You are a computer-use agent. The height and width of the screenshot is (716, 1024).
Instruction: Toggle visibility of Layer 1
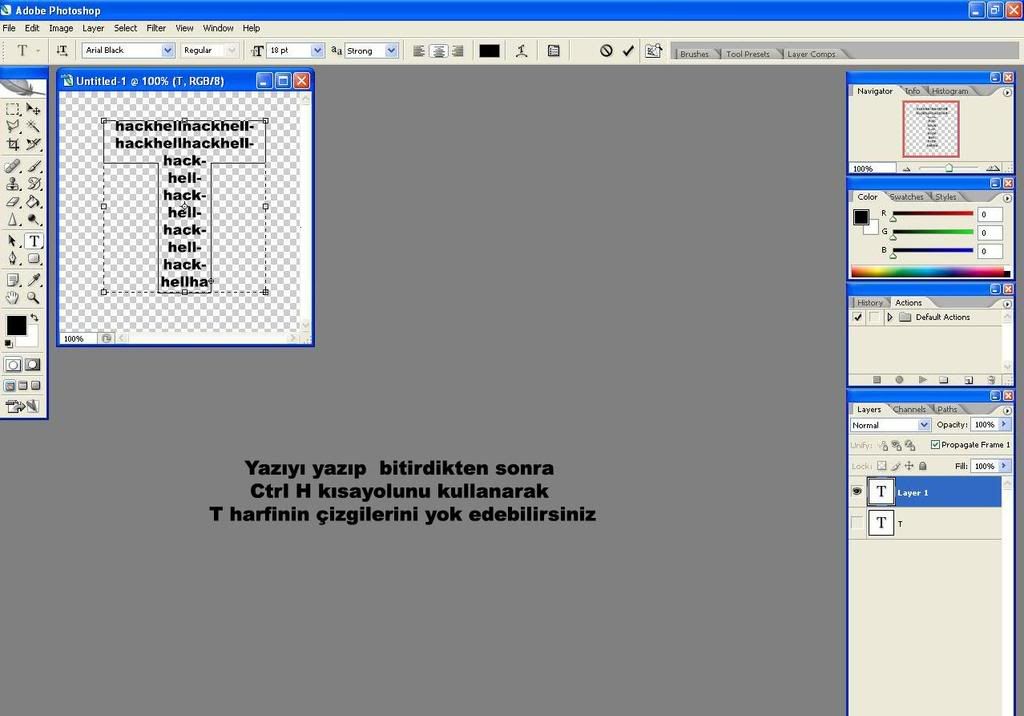pyautogui.click(x=857, y=492)
